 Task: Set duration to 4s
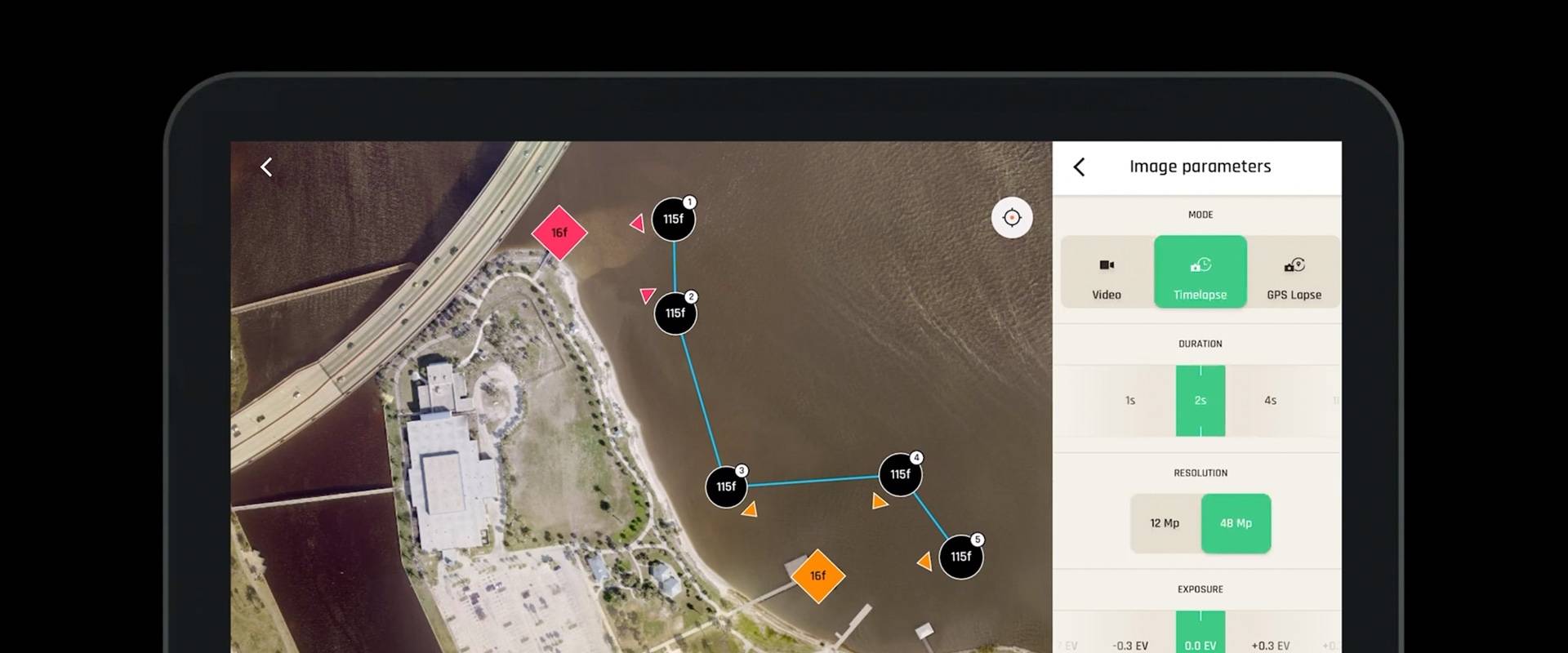1271,401
